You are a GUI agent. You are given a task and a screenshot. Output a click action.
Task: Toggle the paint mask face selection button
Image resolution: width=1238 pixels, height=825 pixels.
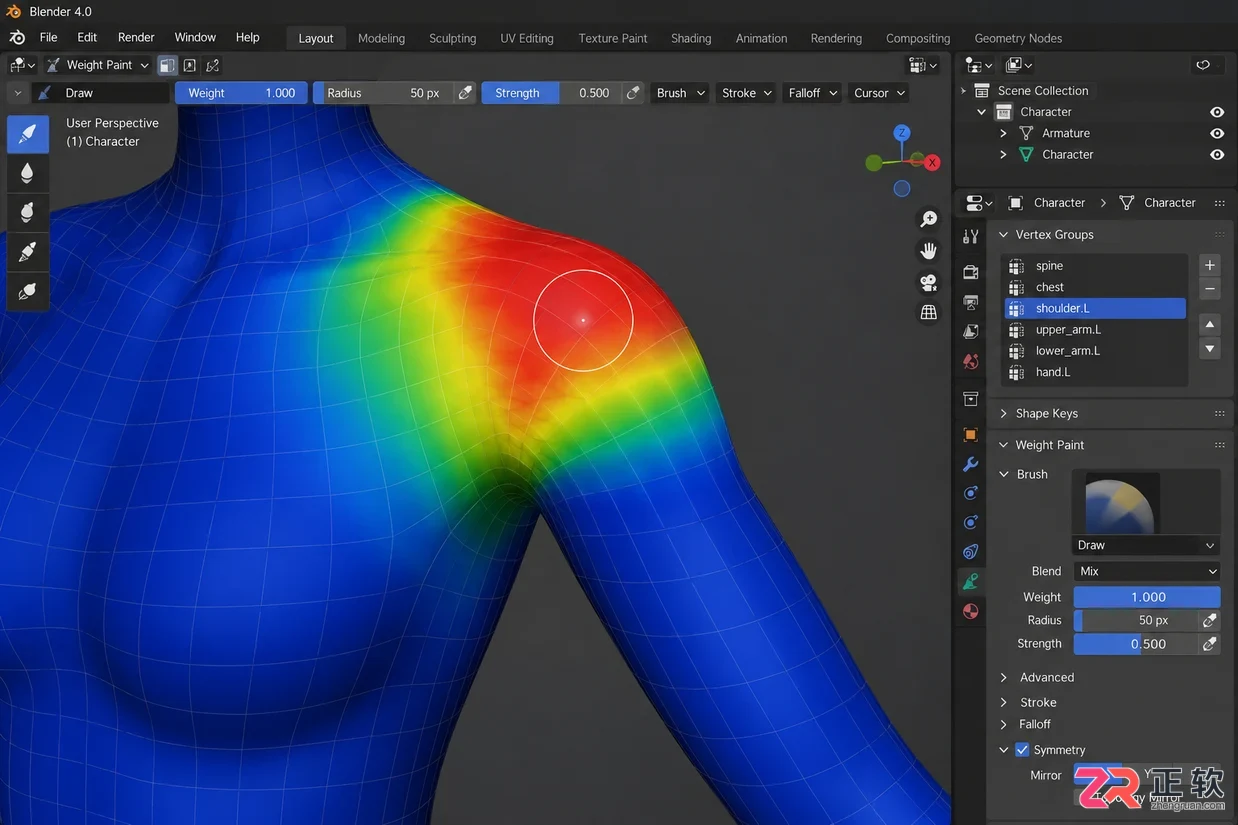(x=167, y=65)
